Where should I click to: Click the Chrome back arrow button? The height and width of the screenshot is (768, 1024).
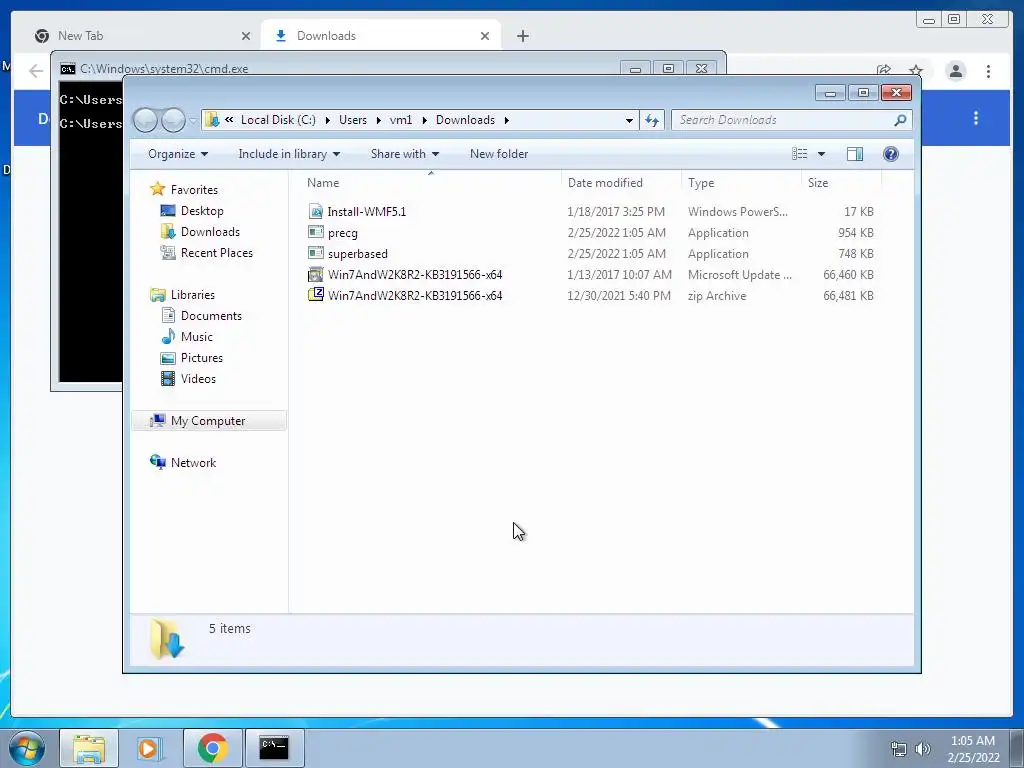[x=36, y=71]
